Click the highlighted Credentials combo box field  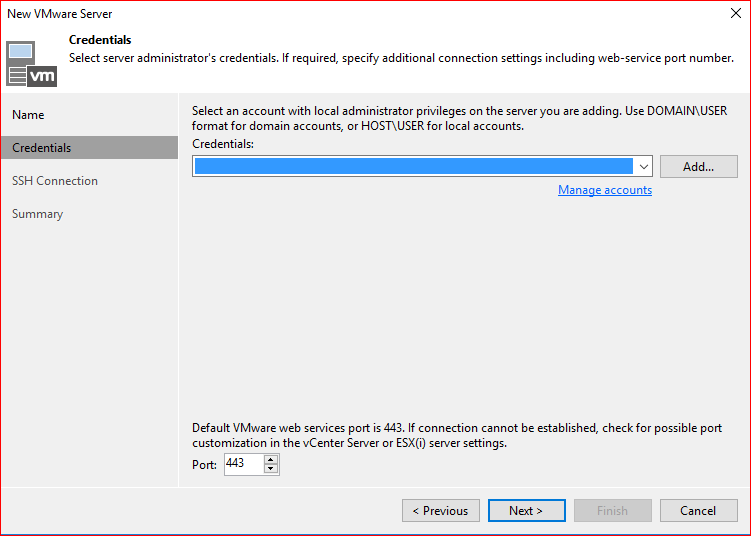pos(413,166)
